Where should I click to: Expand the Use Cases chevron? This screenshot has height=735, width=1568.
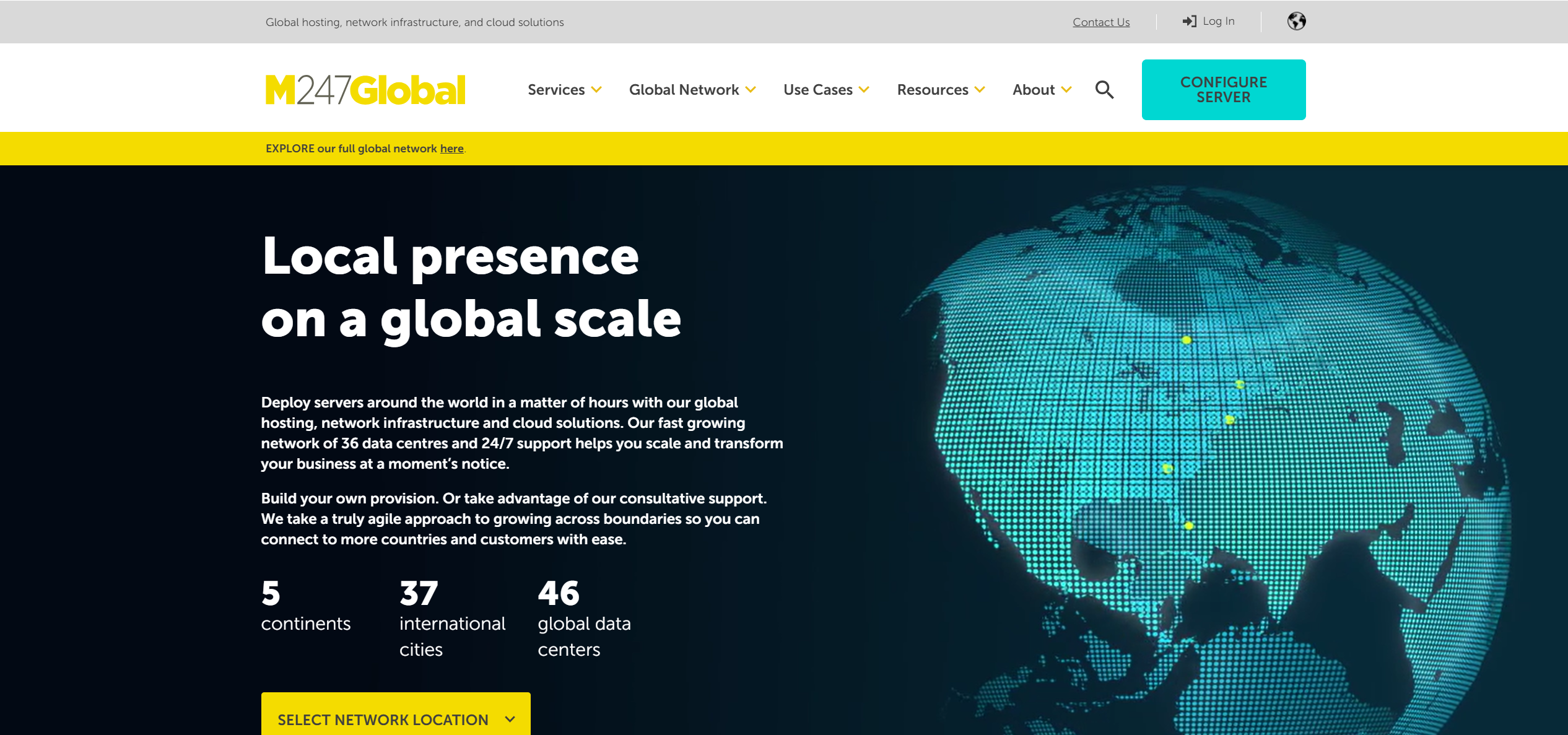point(864,90)
